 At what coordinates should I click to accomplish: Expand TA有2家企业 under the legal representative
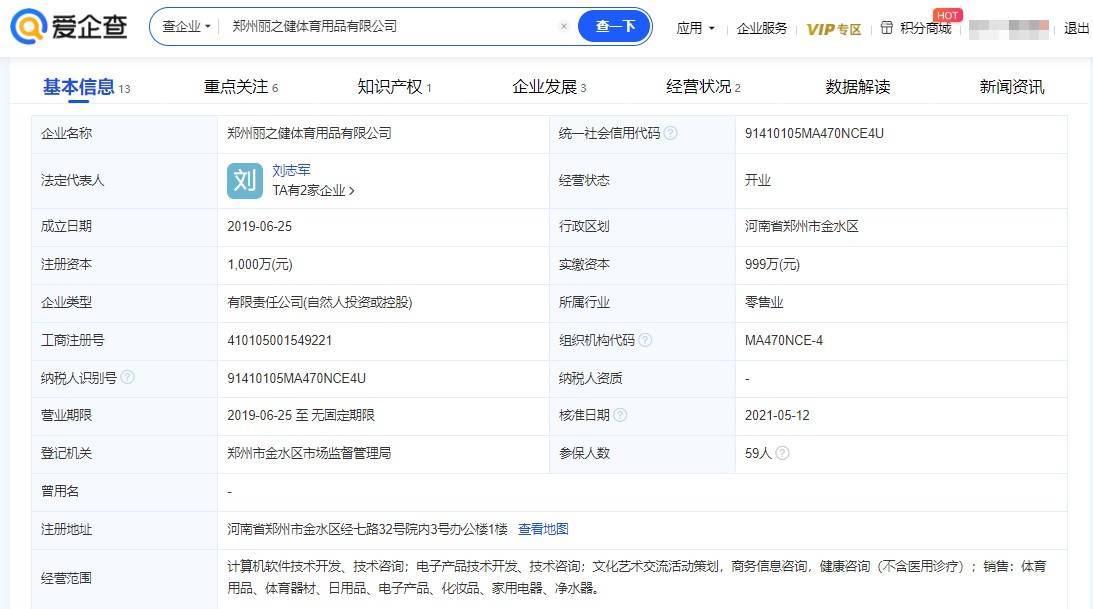[x=313, y=190]
